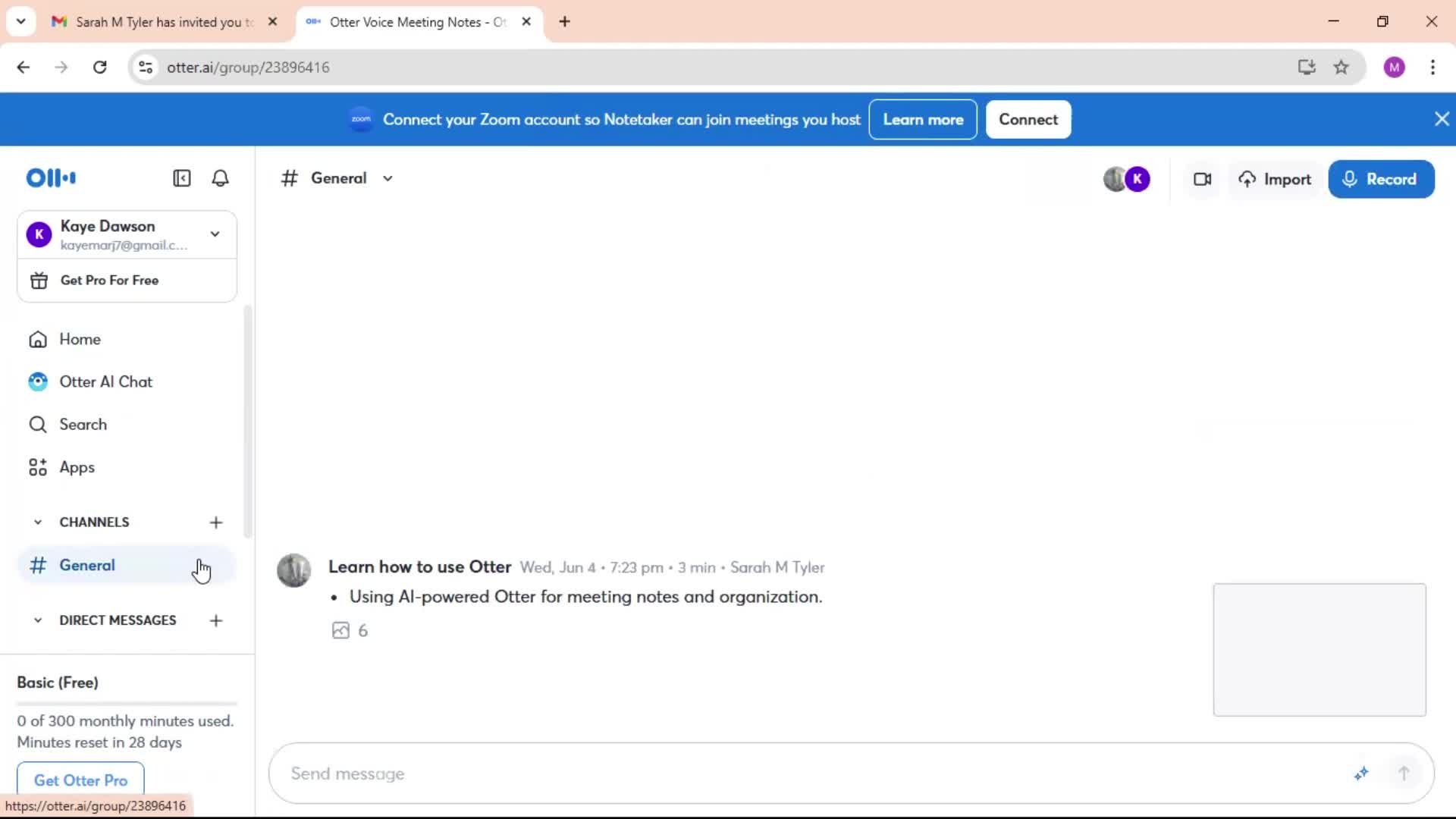
Task: Start a recording with the Record button
Action: tap(1381, 179)
